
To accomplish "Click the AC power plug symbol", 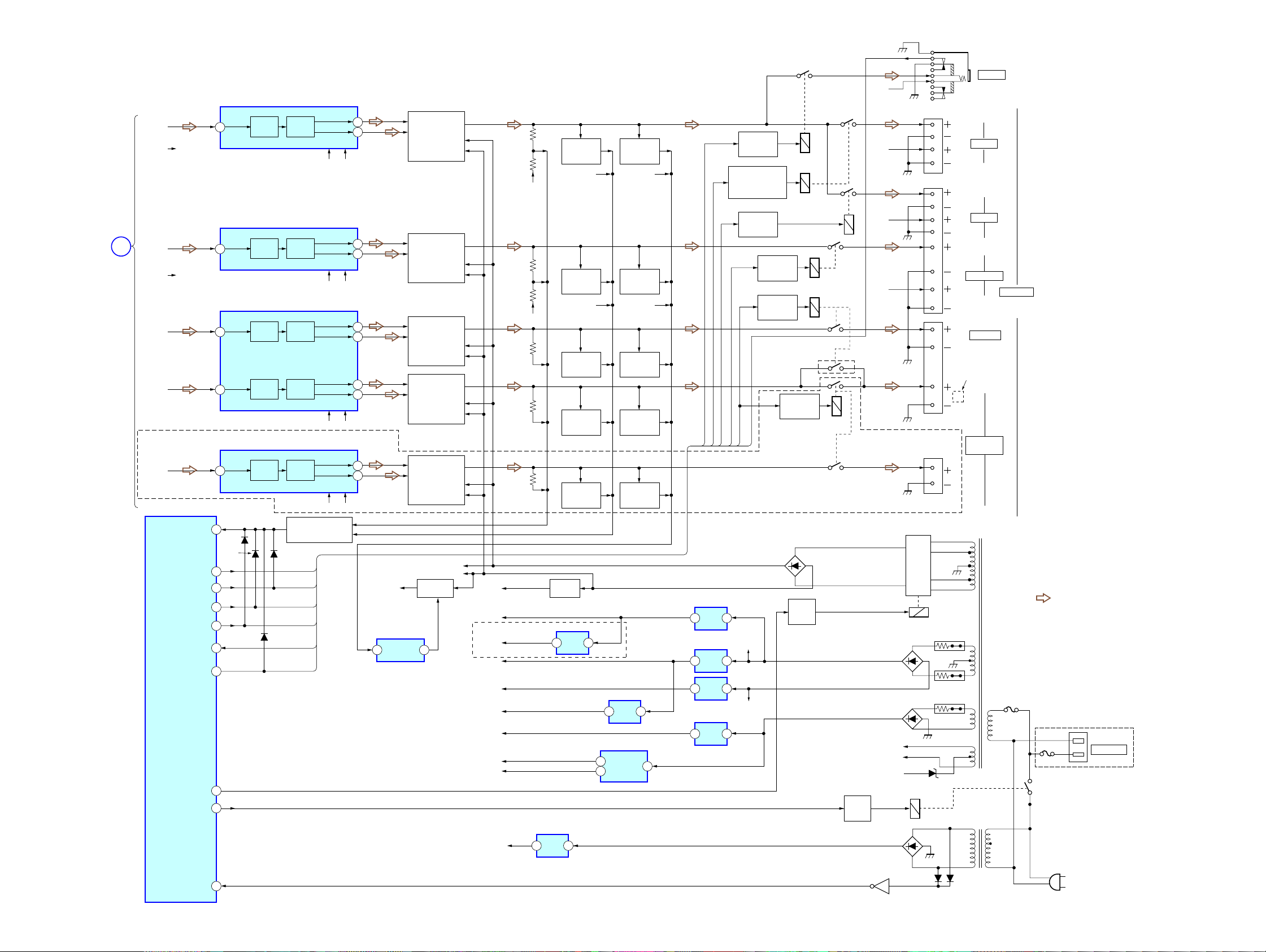I will 1056,882.
